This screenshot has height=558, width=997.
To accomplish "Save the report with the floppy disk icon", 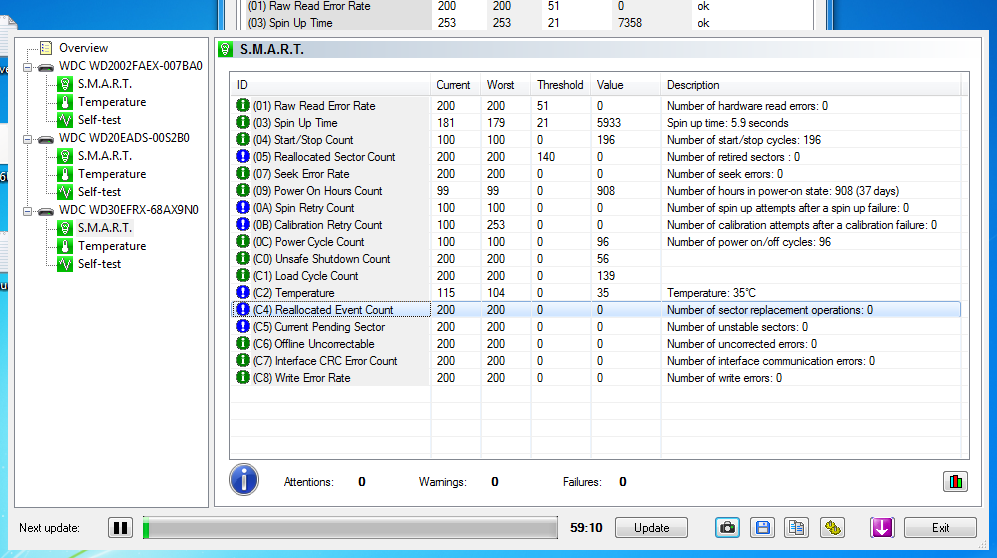I will [x=762, y=527].
